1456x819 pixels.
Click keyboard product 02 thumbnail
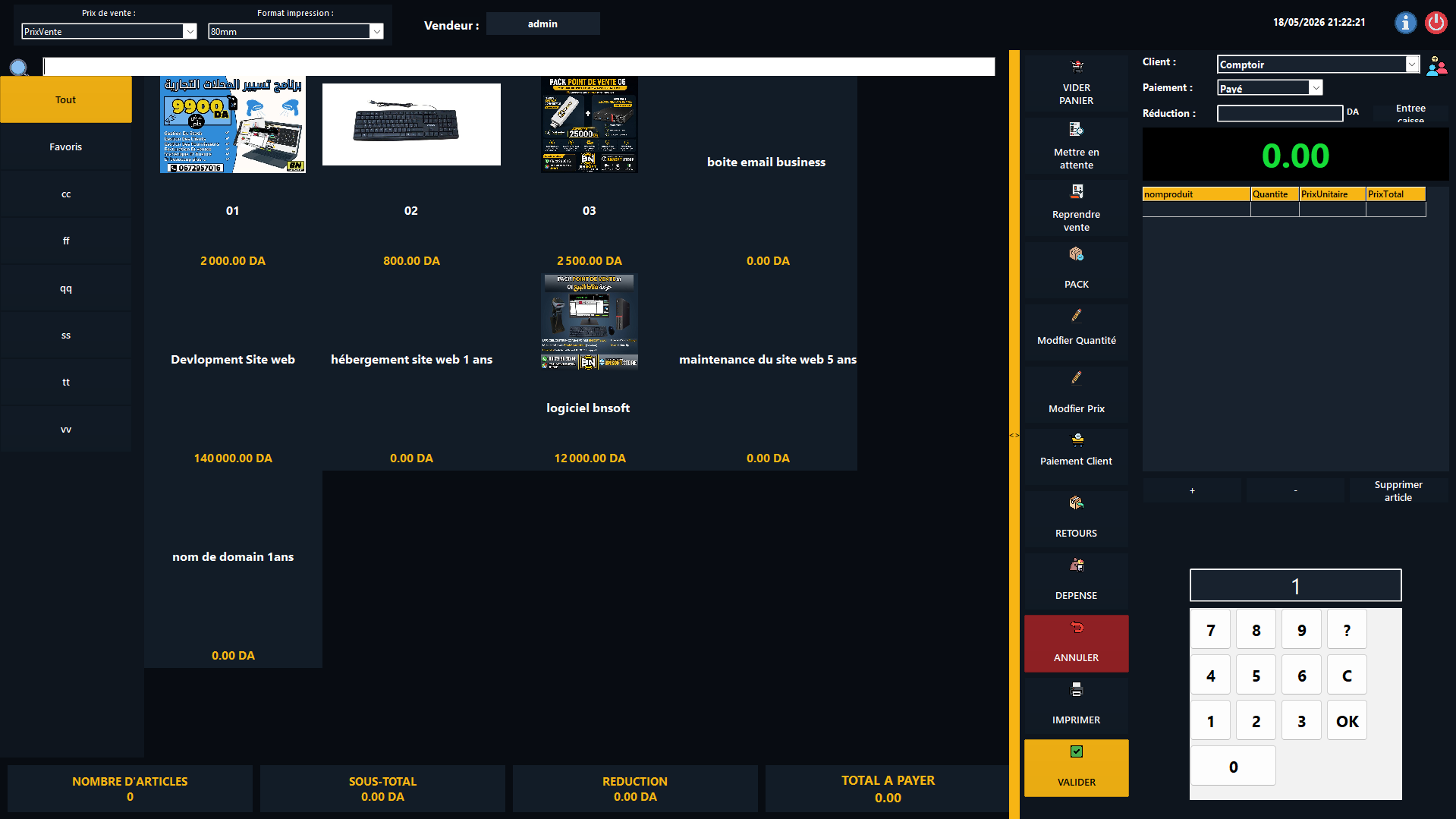[411, 124]
